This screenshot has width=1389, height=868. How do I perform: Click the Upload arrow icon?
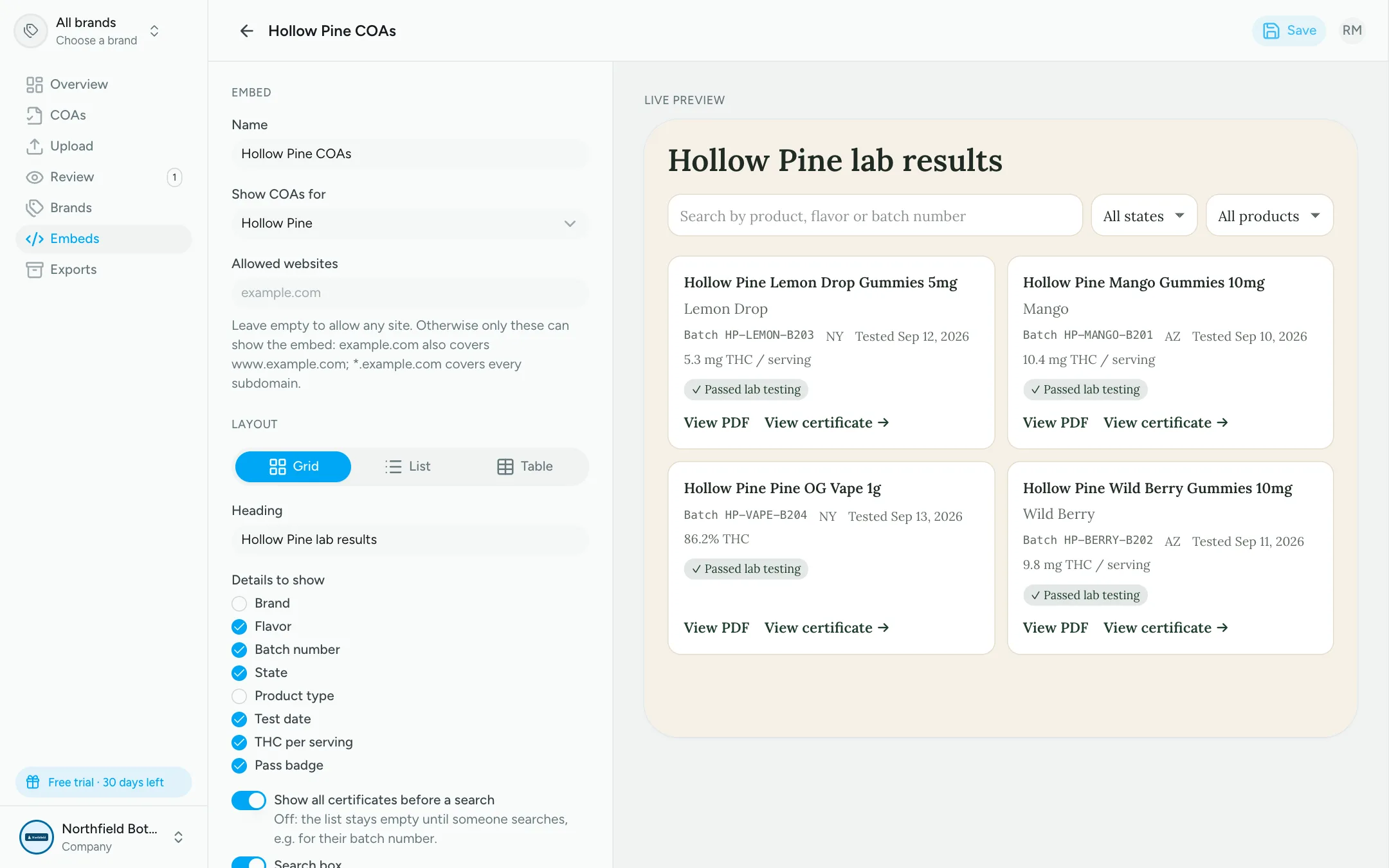tap(35, 146)
